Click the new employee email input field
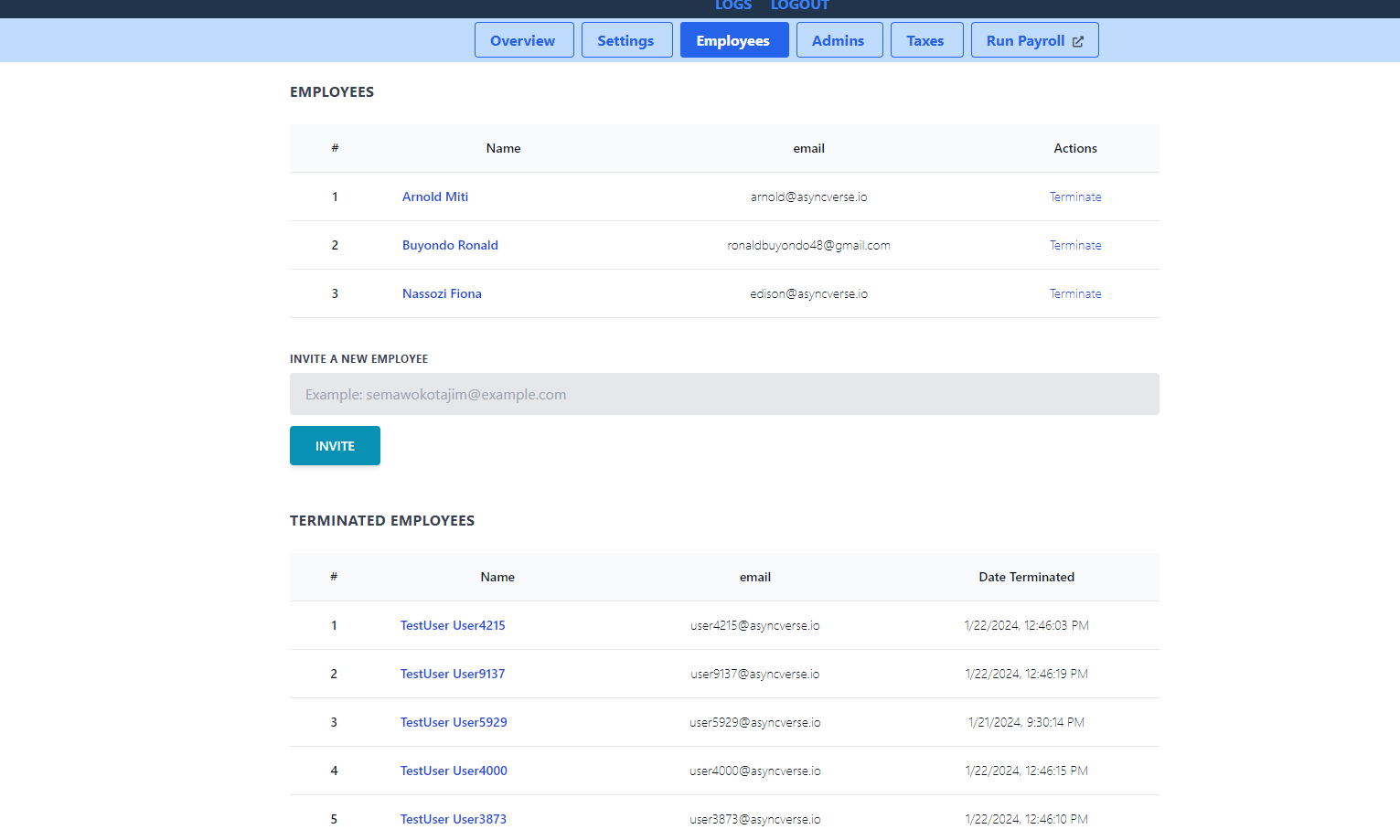The width and height of the screenshot is (1400, 840). point(724,394)
